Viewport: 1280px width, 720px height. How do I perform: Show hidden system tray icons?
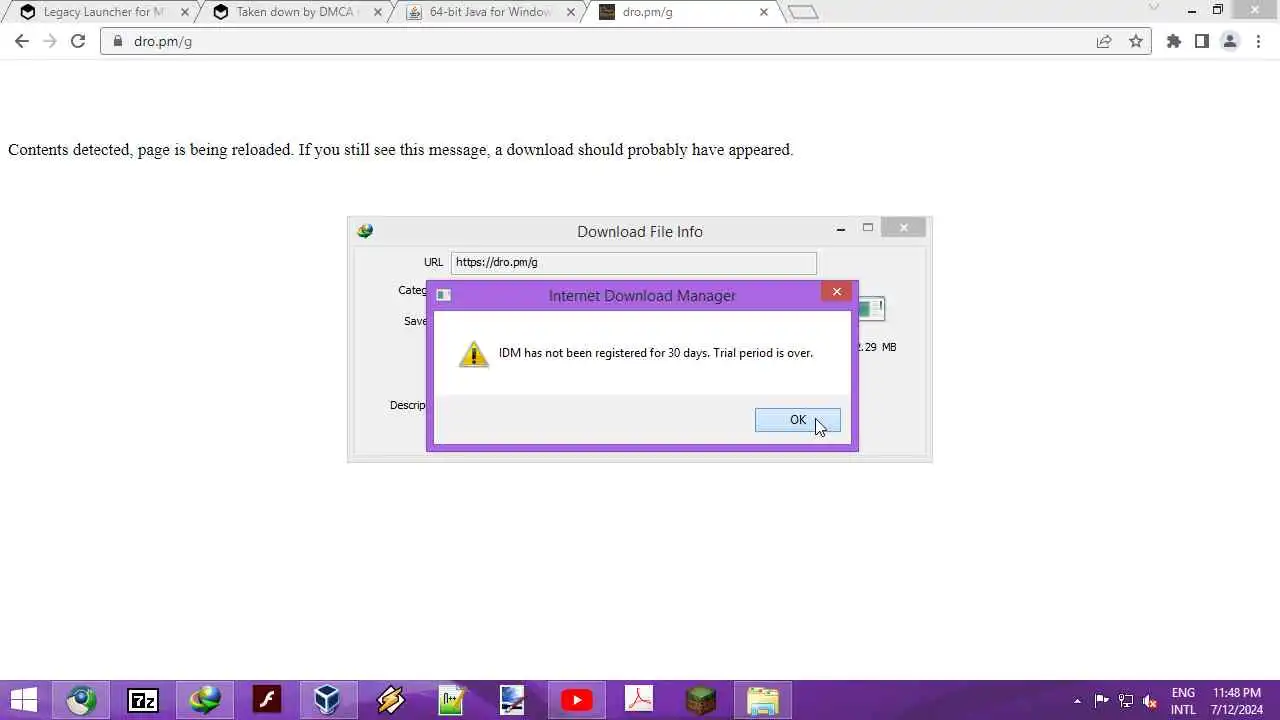pos(1077,701)
